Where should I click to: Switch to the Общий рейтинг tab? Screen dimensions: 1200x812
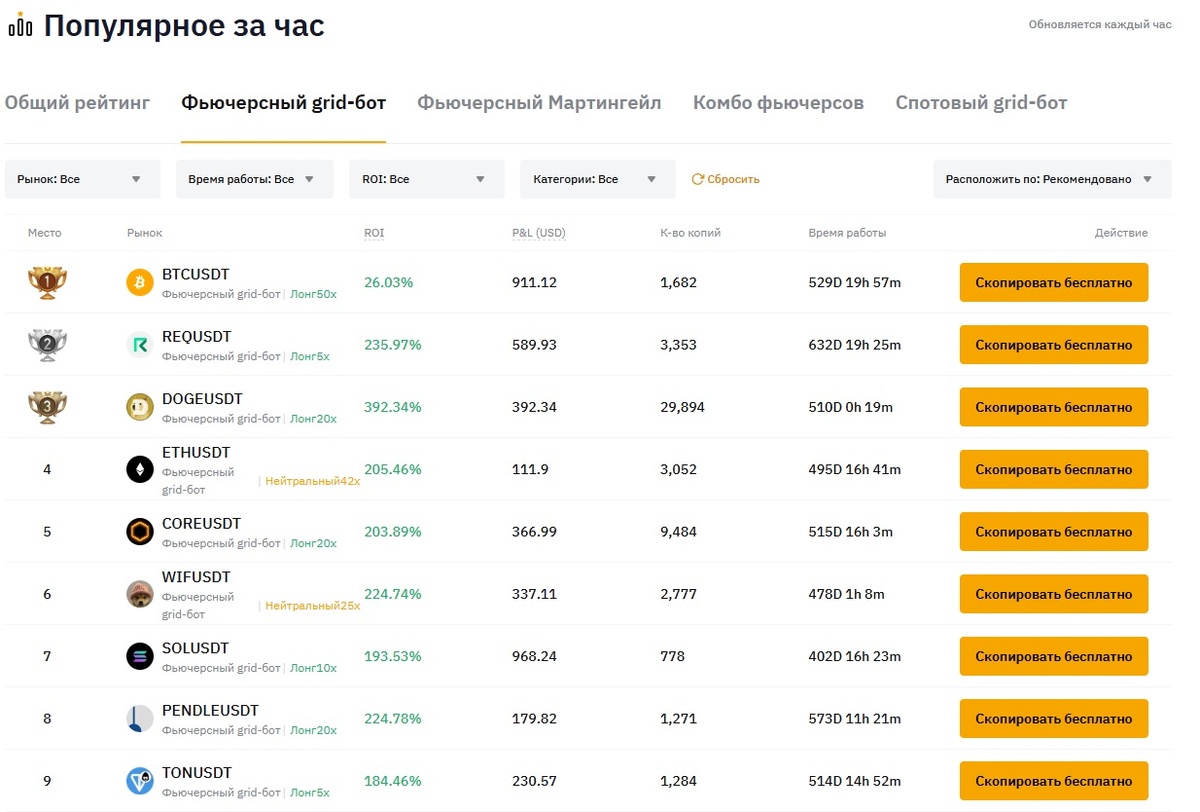(x=77, y=102)
